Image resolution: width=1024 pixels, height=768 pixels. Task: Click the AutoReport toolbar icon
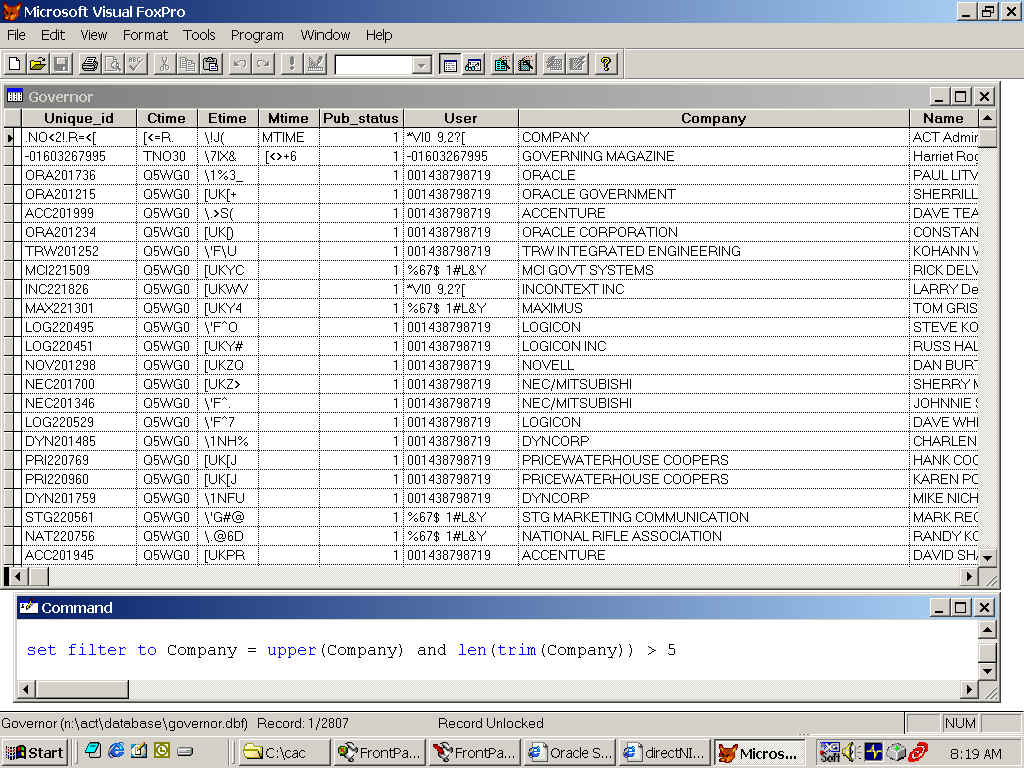[x=577, y=64]
